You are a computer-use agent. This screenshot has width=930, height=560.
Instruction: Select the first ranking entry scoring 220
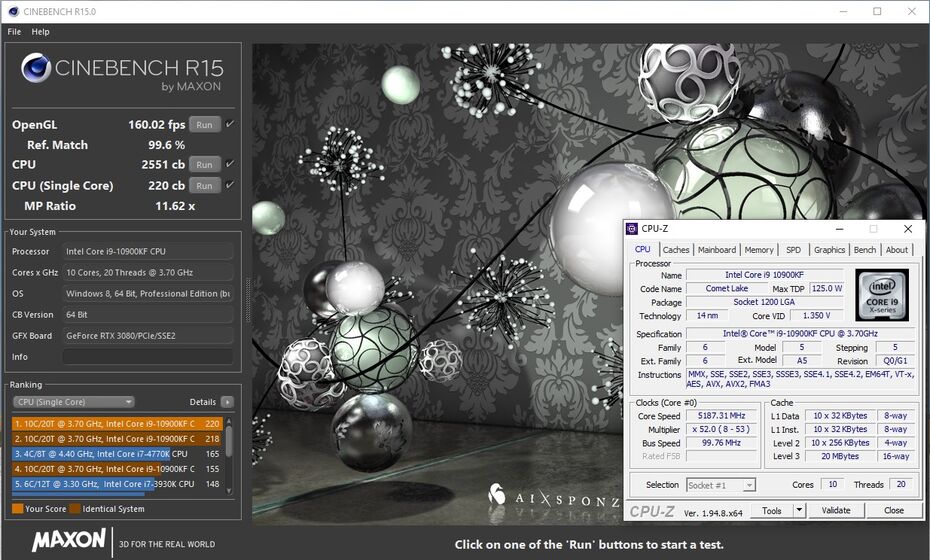pos(117,424)
